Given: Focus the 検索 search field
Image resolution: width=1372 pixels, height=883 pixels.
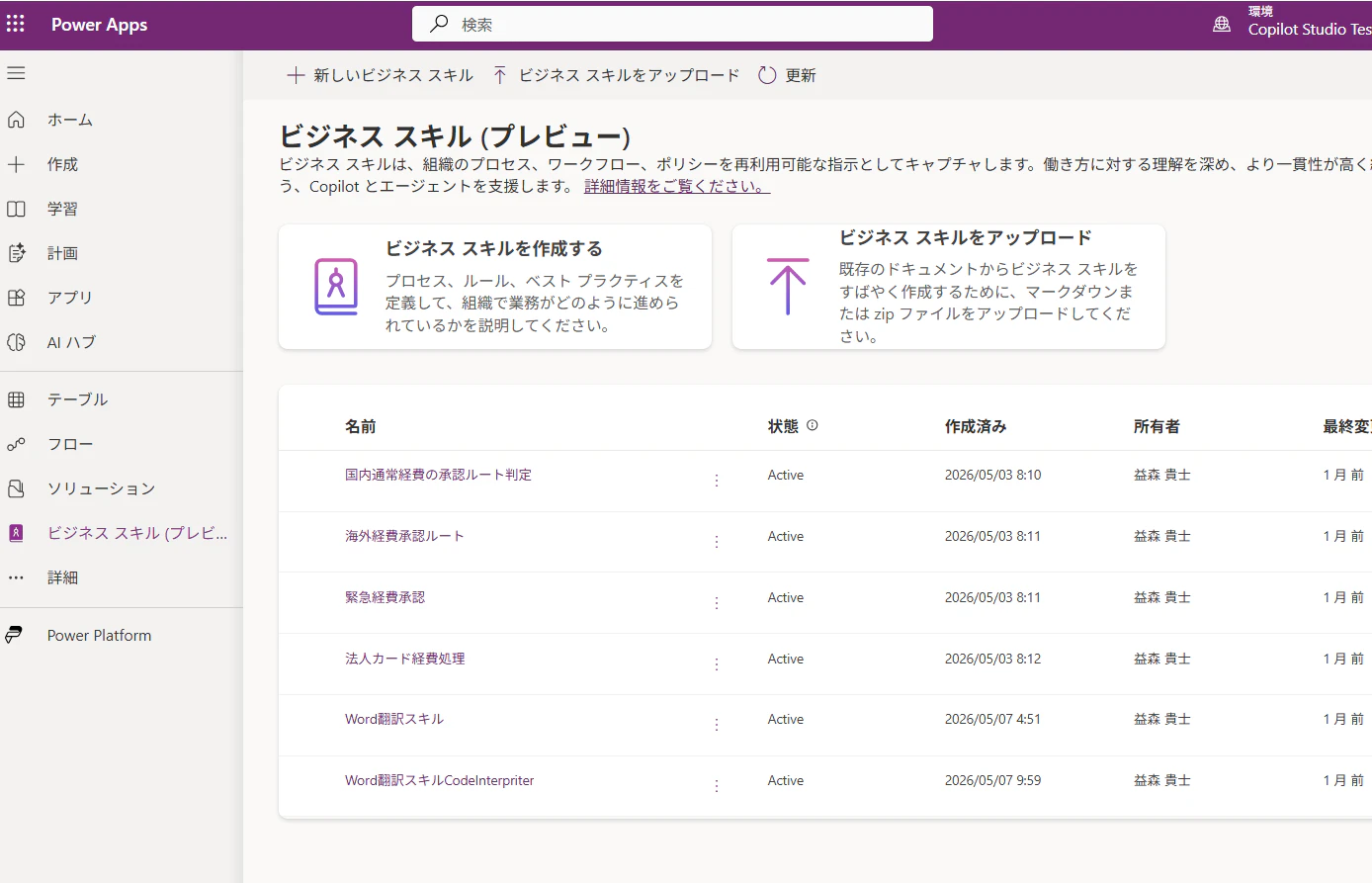Looking at the screenshot, I should point(672,24).
